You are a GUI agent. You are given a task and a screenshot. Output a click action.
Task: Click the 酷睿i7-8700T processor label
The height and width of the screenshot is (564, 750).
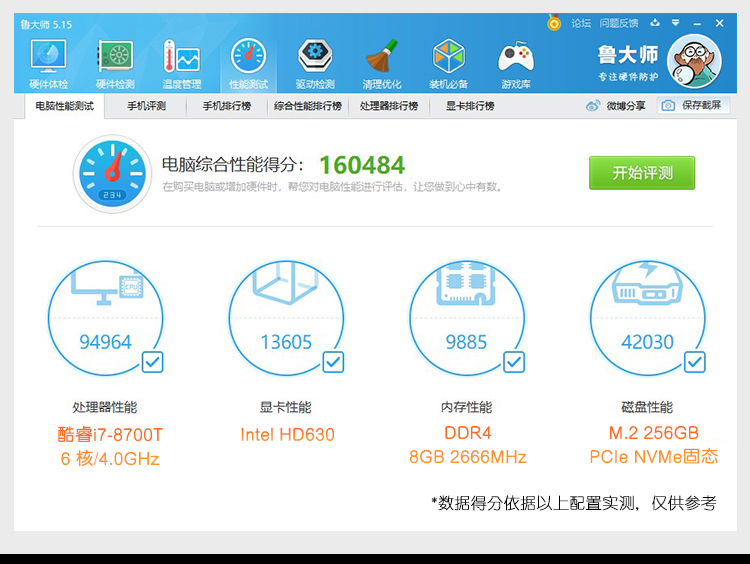pyautogui.click(x=110, y=435)
